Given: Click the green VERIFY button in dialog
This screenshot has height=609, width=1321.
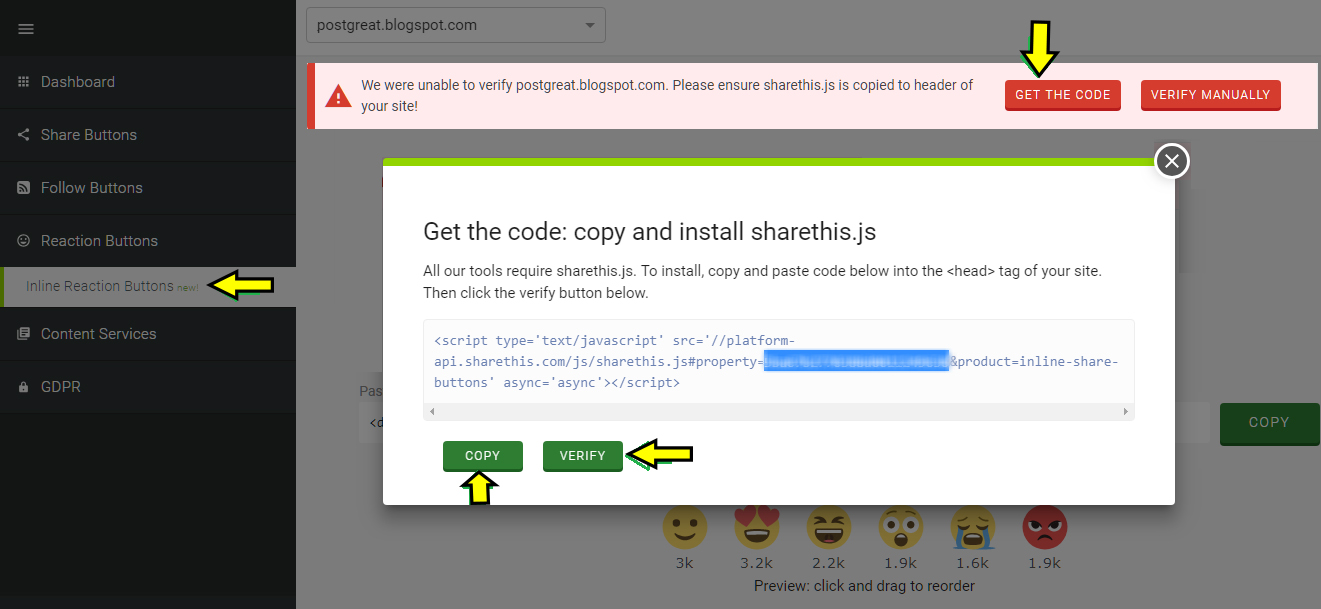Looking at the screenshot, I should point(582,455).
